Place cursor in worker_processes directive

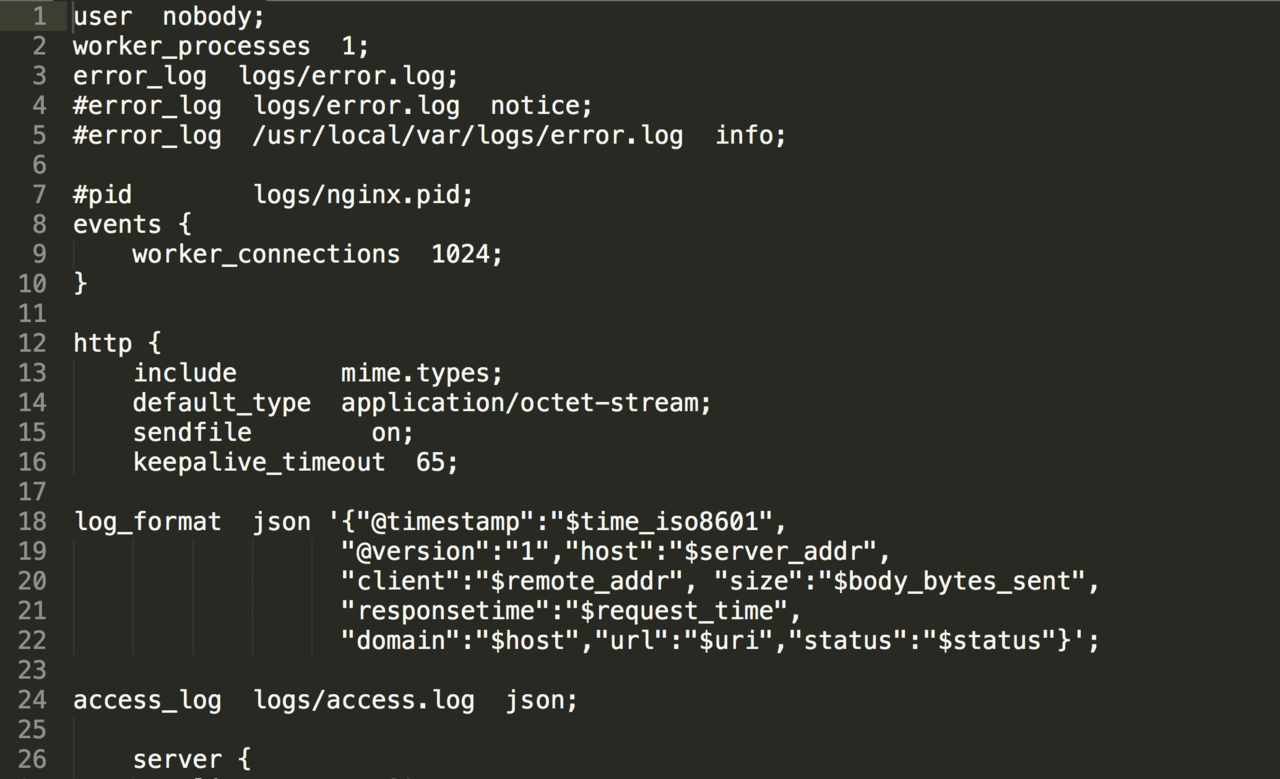click(x=192, y=47)
